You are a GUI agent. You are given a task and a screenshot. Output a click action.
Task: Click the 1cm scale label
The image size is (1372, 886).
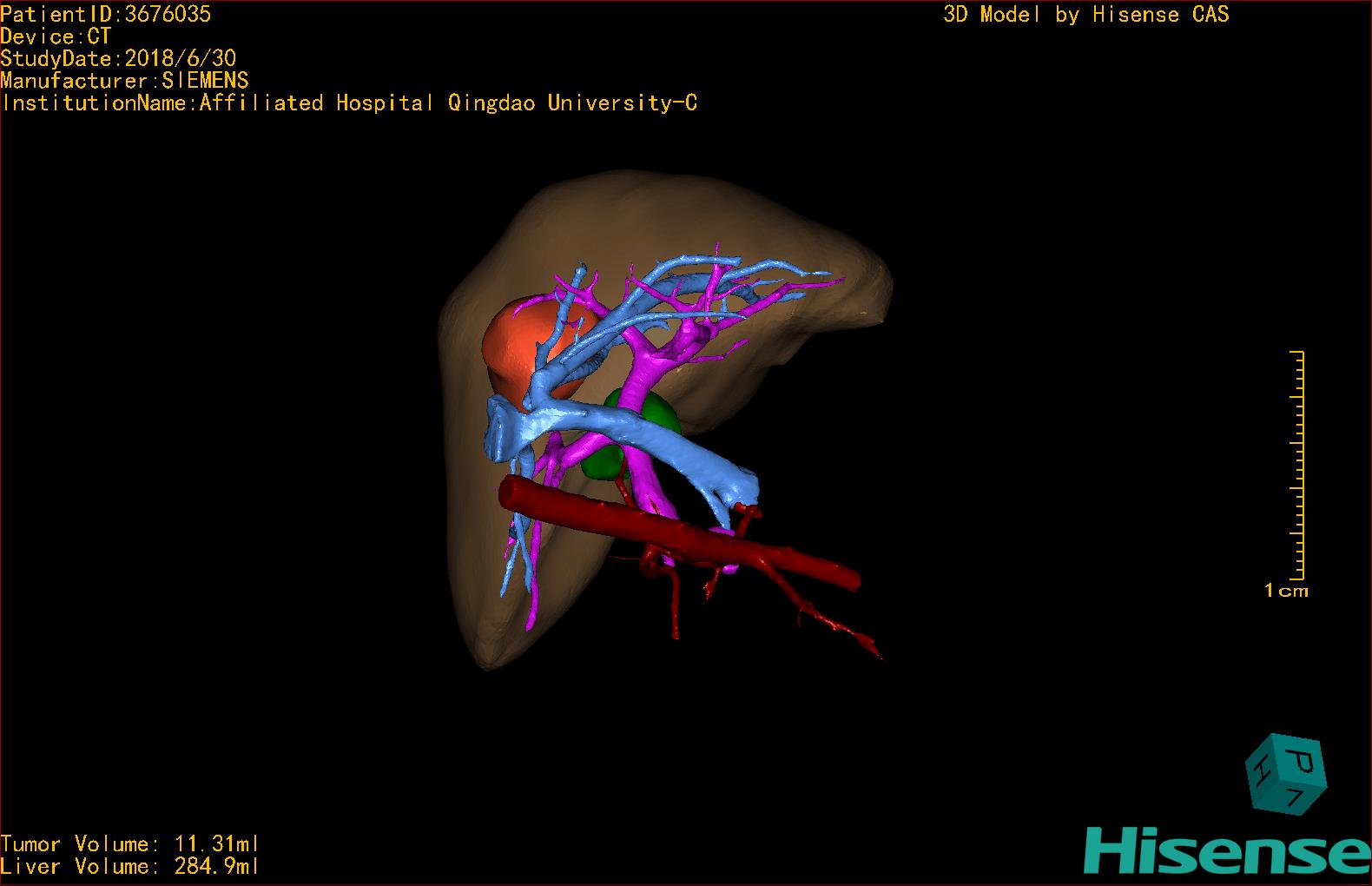(1286, 592)
